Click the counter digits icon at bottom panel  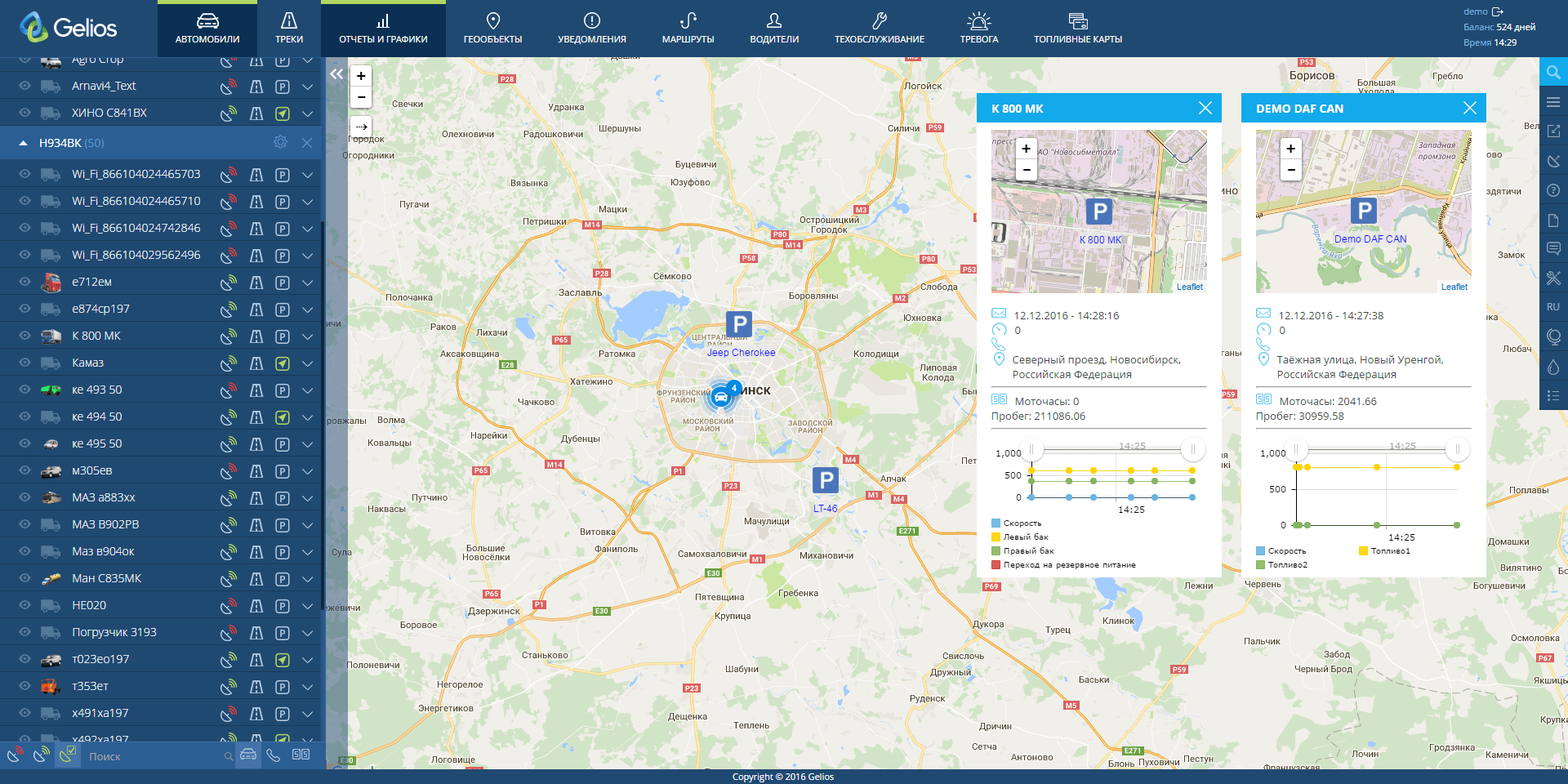click(301, 755)
